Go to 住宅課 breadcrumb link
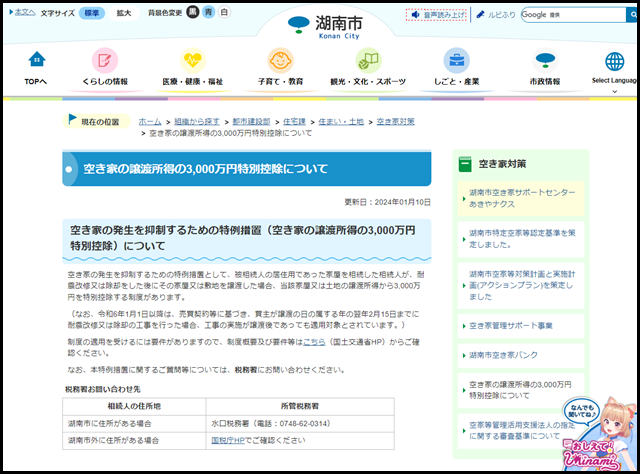Image resolution: width=640 pixels, height=474 pixels. [x=294, y=122]
